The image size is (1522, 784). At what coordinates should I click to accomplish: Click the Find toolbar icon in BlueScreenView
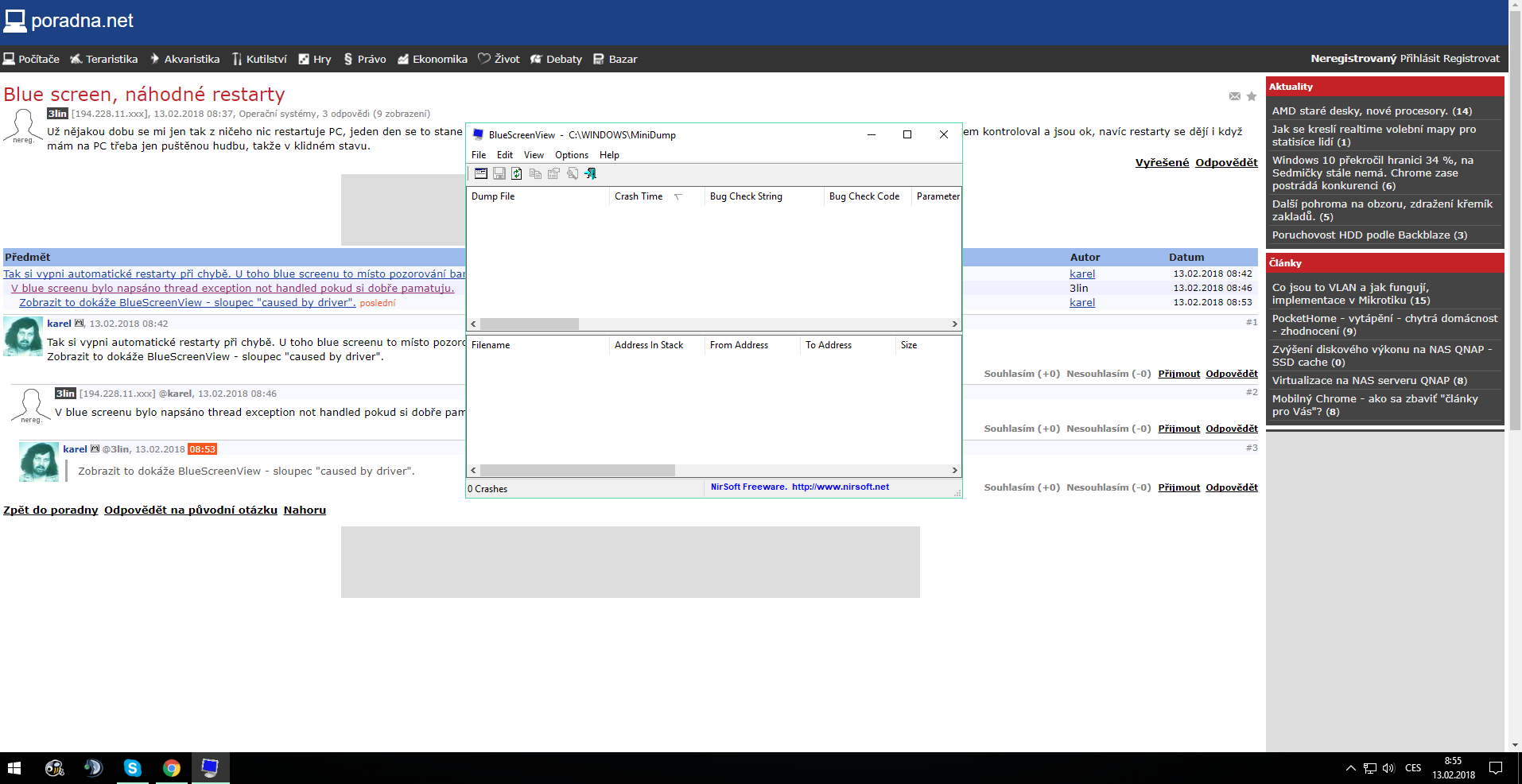coord(572,173)
